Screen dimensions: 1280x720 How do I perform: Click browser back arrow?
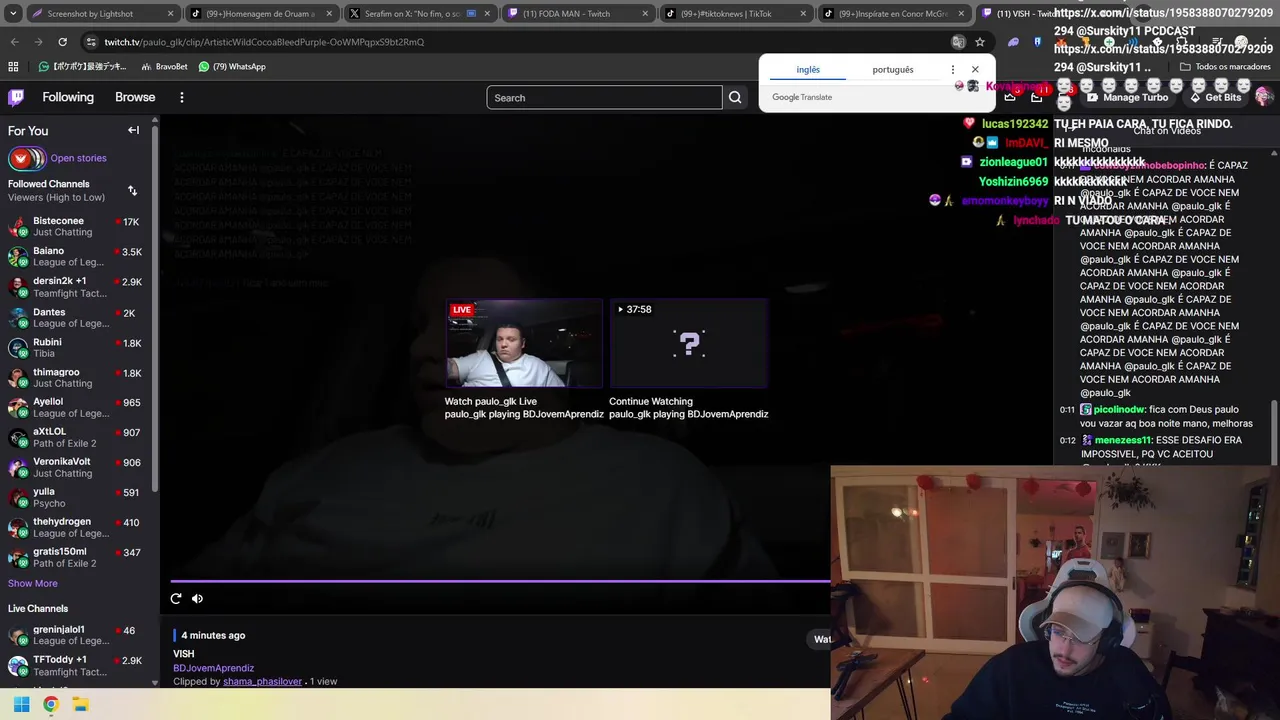coord(14,42)
